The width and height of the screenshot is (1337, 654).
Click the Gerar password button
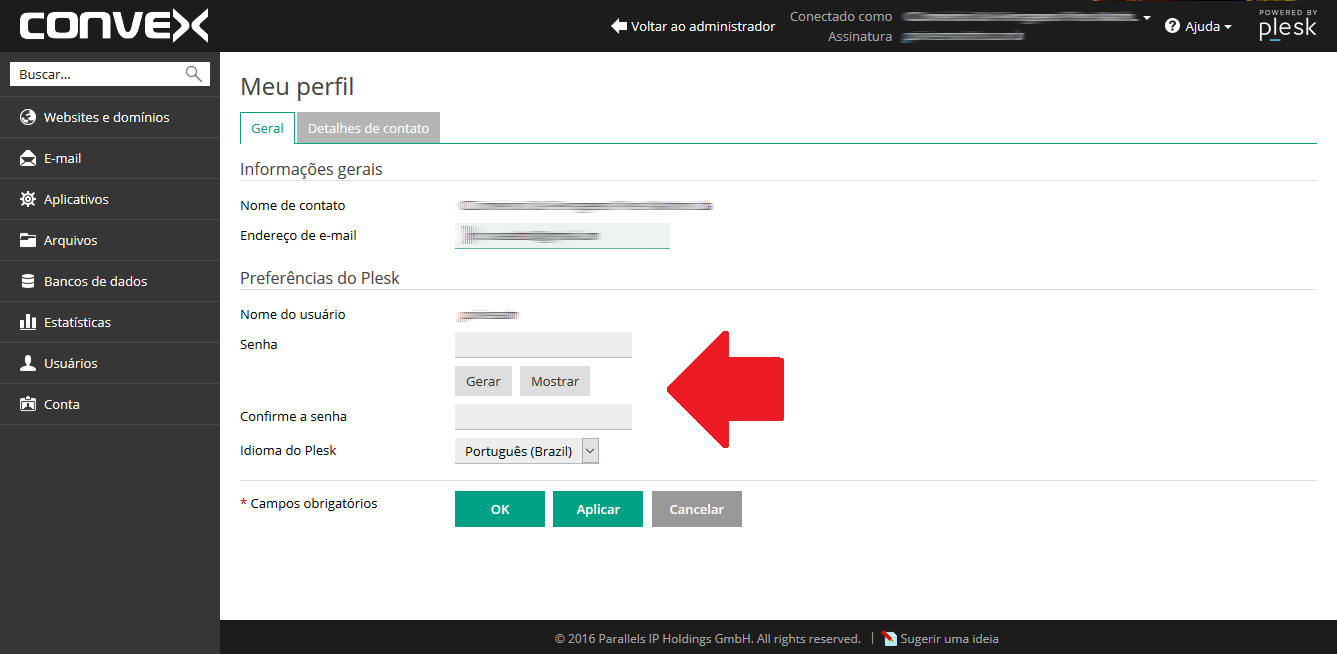pyautogui.click(x=483, y=381)
